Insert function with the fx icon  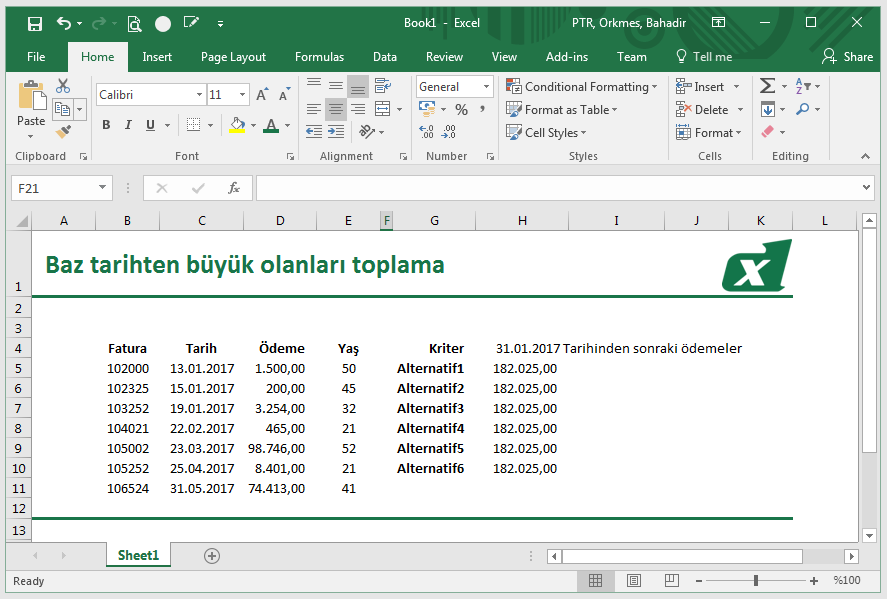(234, 188)
